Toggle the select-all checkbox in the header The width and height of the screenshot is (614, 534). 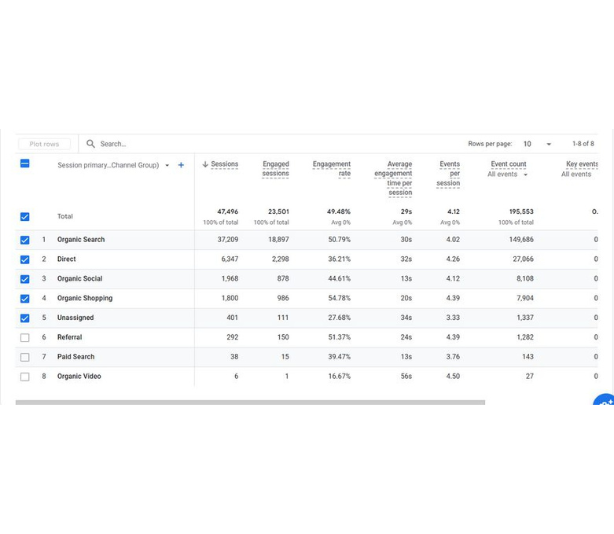tap(25, 164)
